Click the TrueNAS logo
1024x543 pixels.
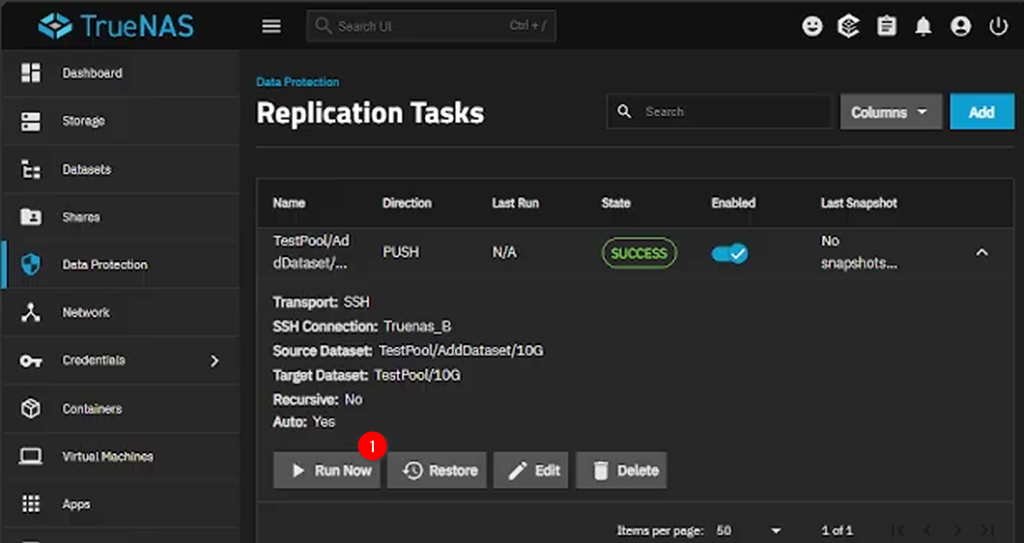(115, 26)
